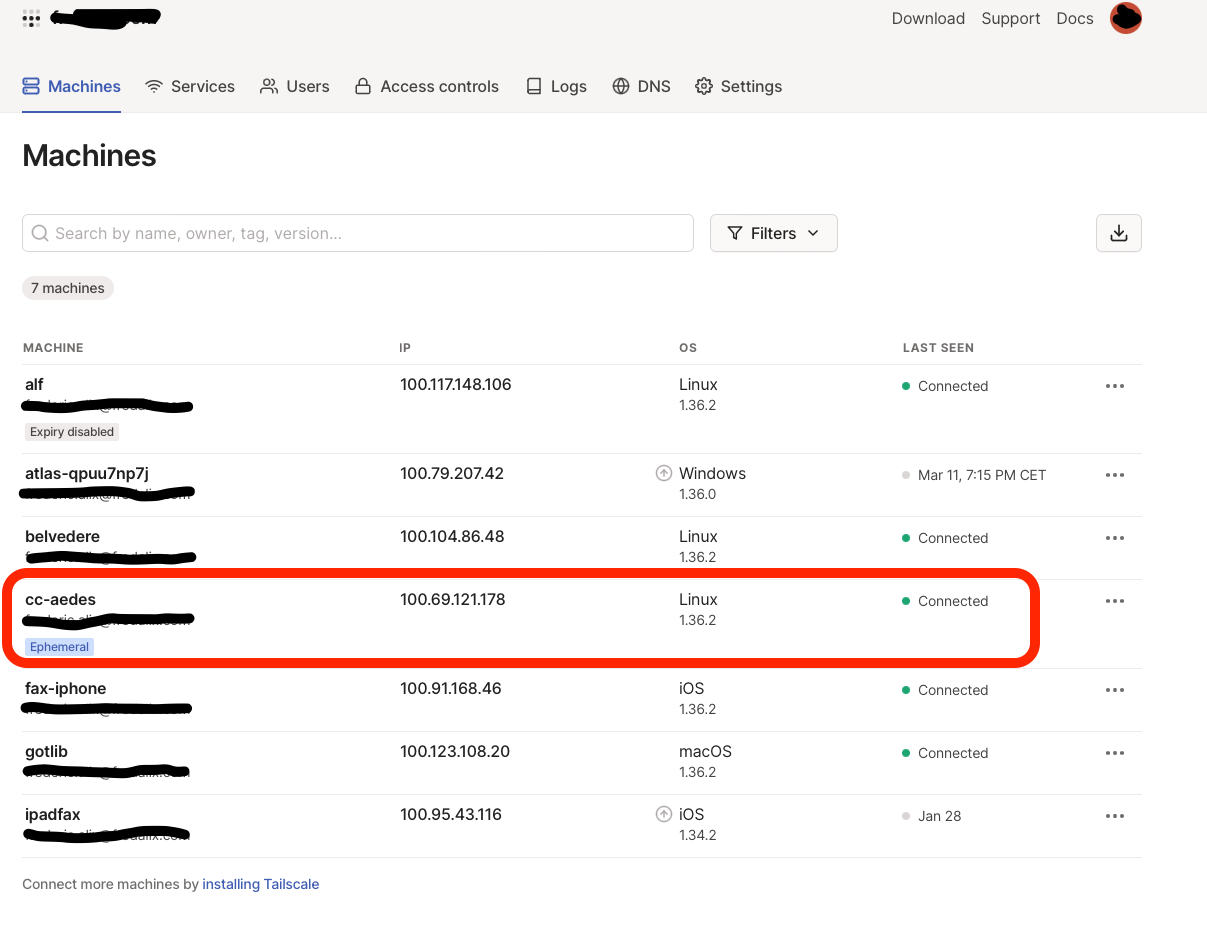Viewport: 1207px width, 941px height.
Task: Open the cc-aedes machine details
Action: [61, 600]
